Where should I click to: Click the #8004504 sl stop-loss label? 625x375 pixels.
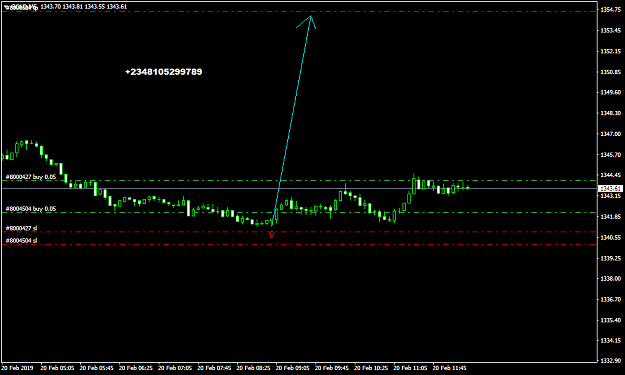click(22, 241)
